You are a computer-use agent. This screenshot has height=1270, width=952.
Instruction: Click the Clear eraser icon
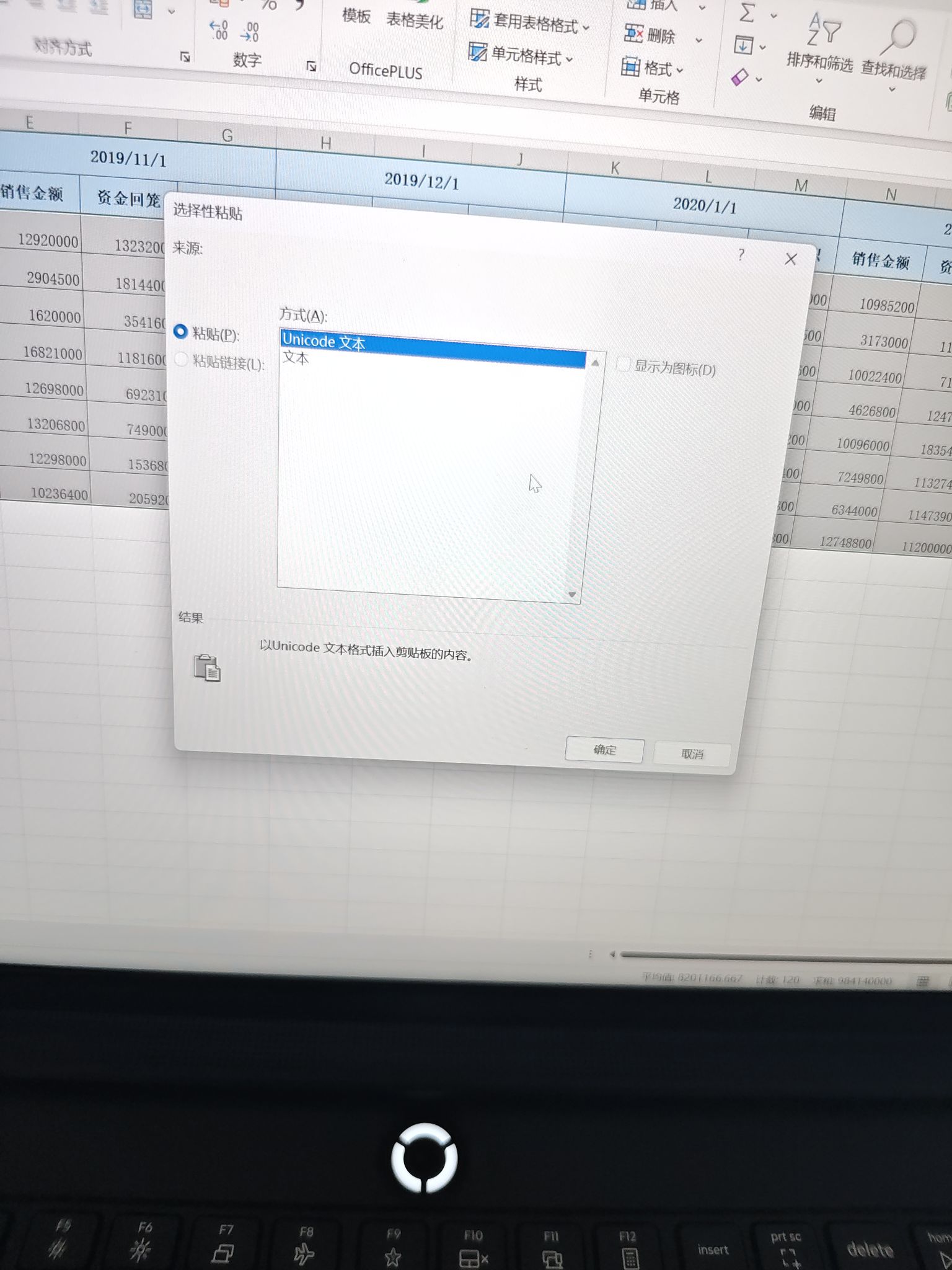coord(740,78)
